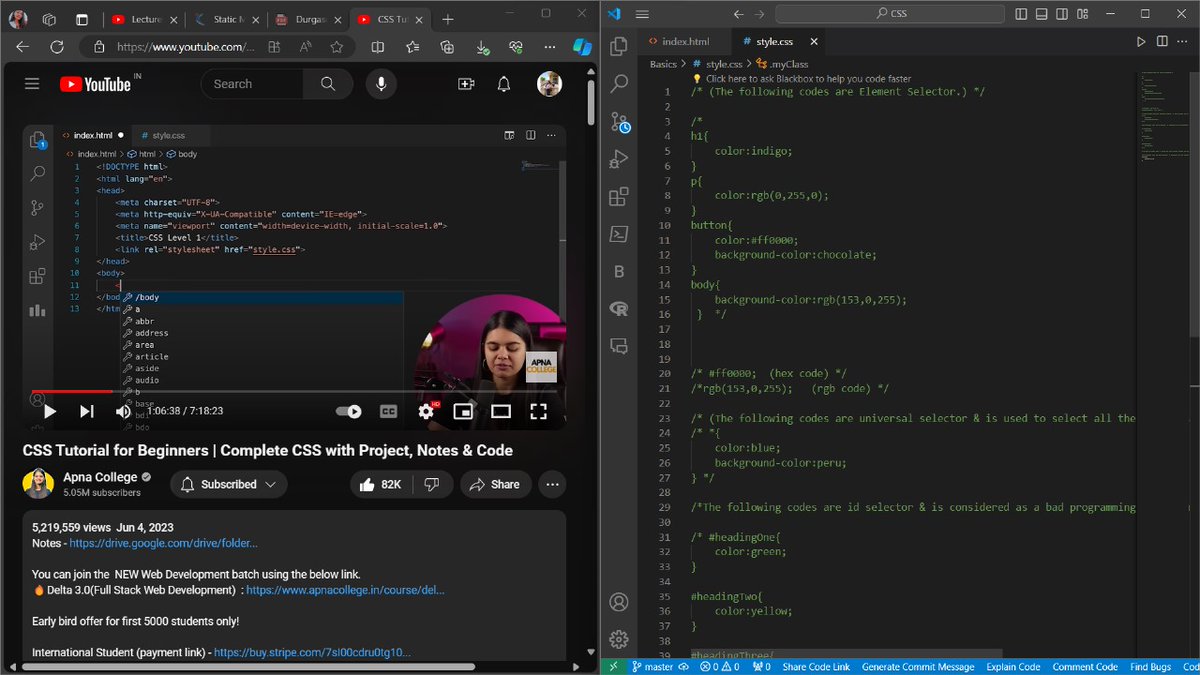Viewport: 1200px width, 675px height.
Task: Toggle Edge split screen icon
Action: [378, 47]
